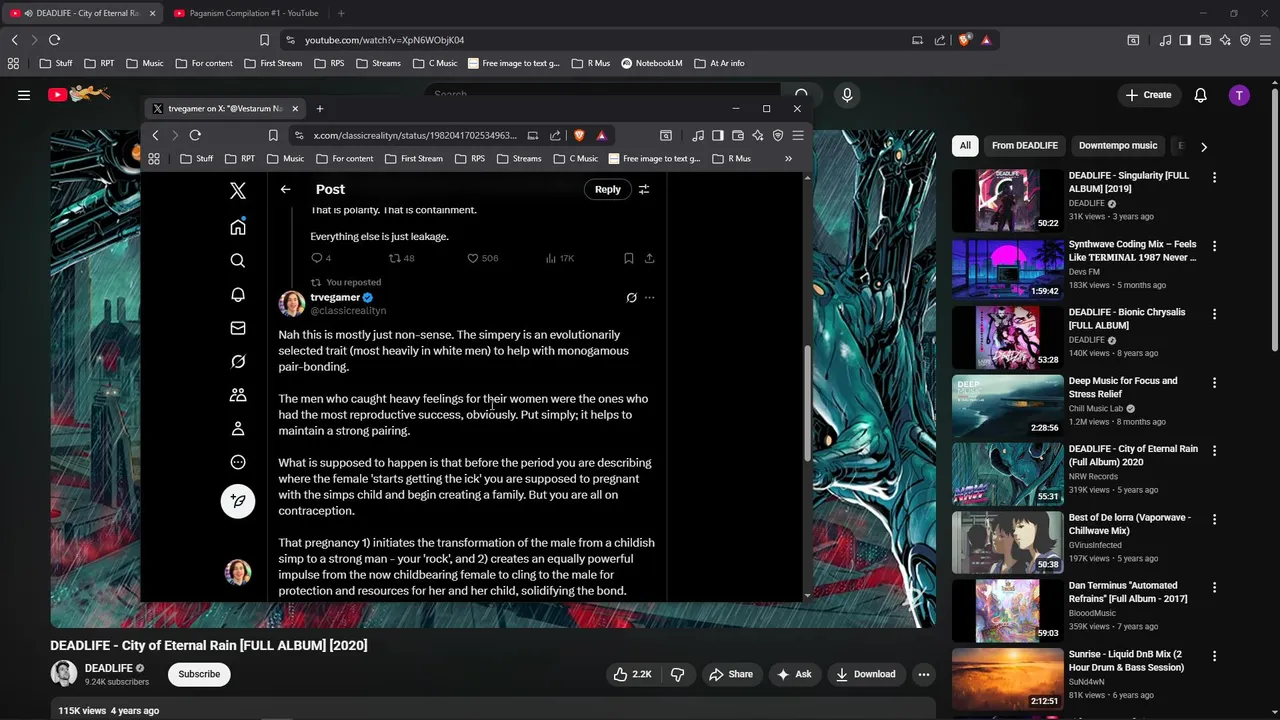Open trvegamer avatar thumbnail
This screenshot has width=1280, height=720.
[x=292, y=303]
